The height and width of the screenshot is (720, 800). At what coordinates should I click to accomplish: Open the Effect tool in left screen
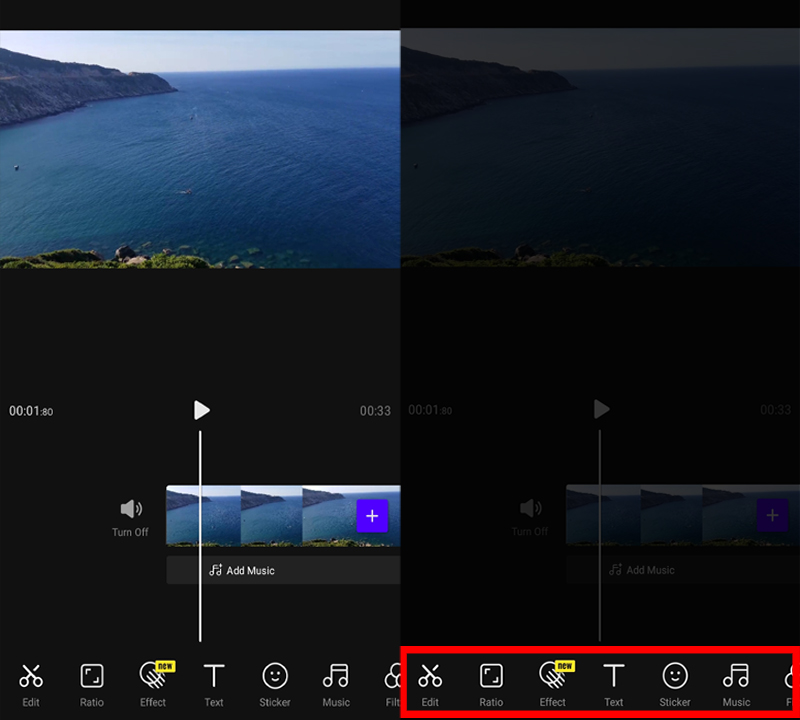click(154, 685)
